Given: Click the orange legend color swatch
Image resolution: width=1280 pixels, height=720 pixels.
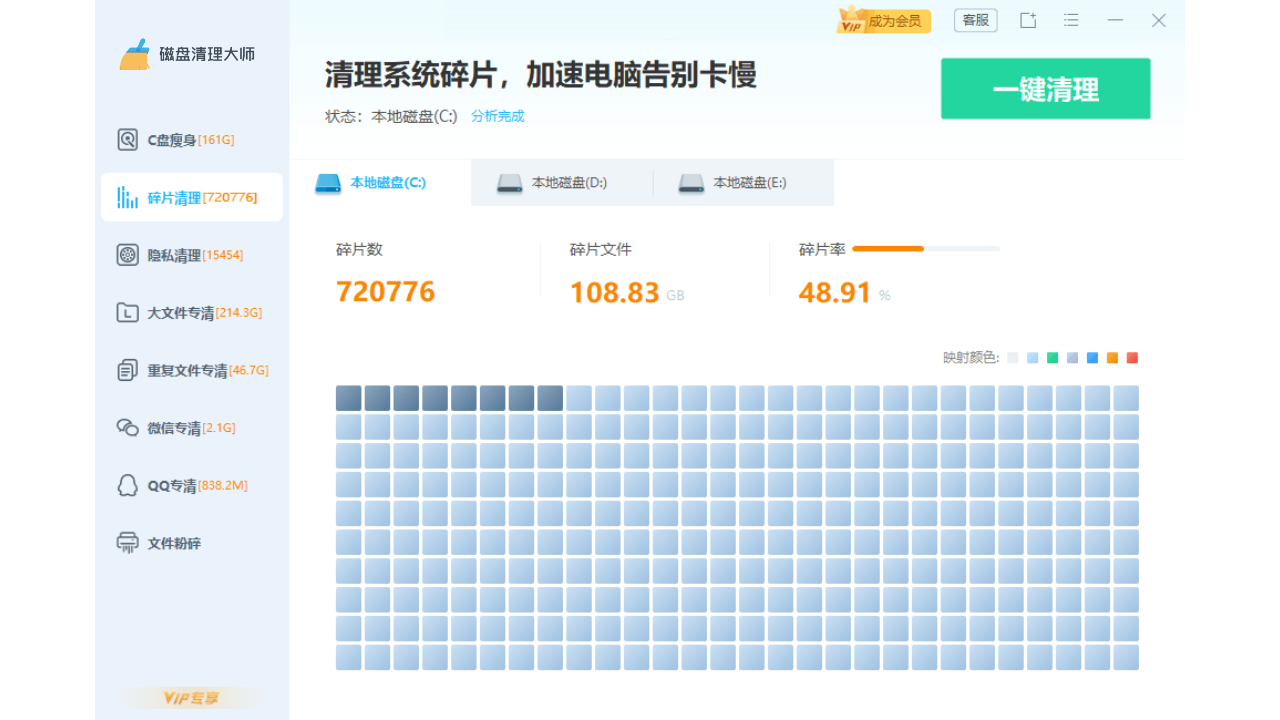Looking at the screenshot, I should point(1112,358).
